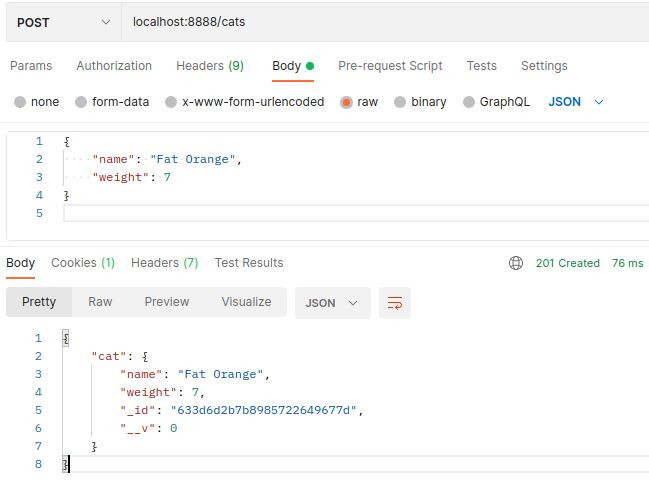This screenshot has width=649, height=486.
Task: Switch to the response Cookies tab
Action: (x=83, y=263)
